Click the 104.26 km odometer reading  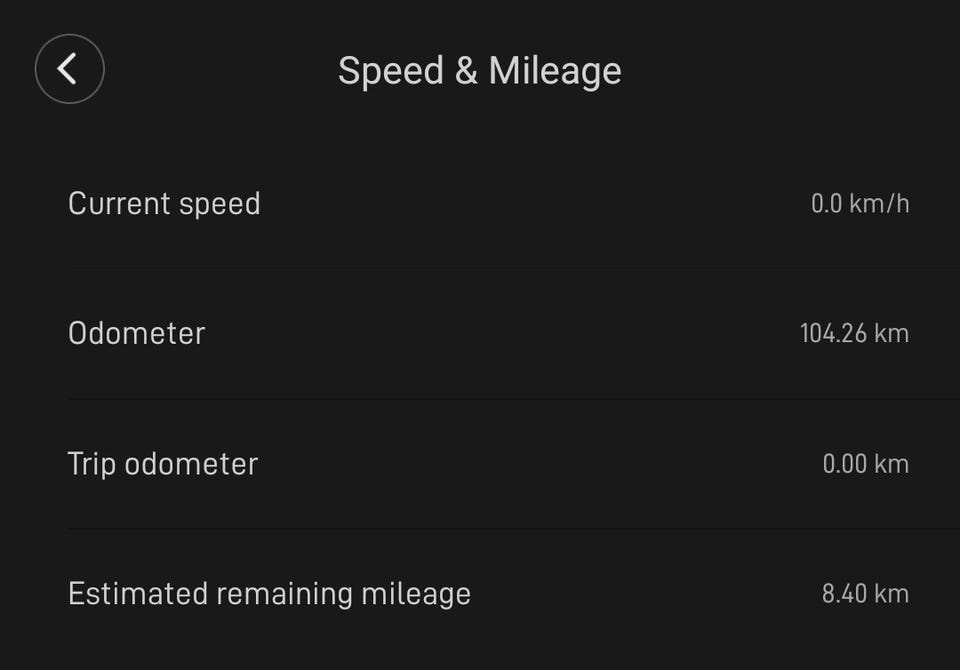854,333
